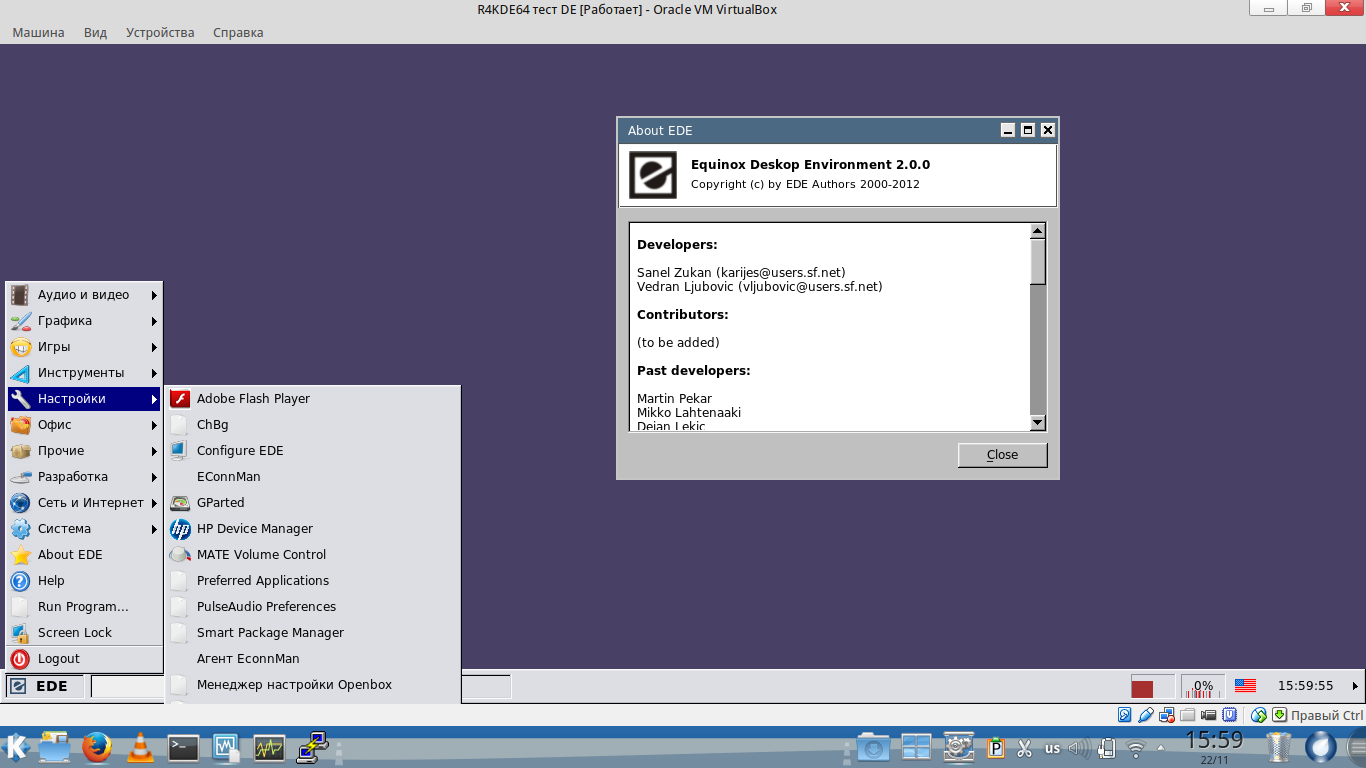Select Run Program... in the EDE menu
This screenshot has height=768, width=1366.
click(84, 606)
